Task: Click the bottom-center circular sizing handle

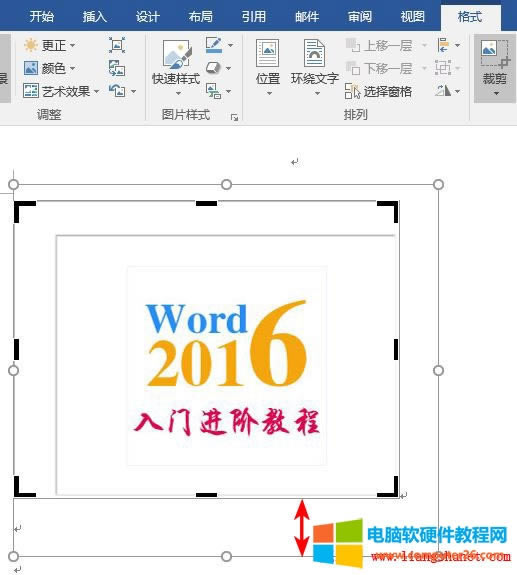Action: 227,556
